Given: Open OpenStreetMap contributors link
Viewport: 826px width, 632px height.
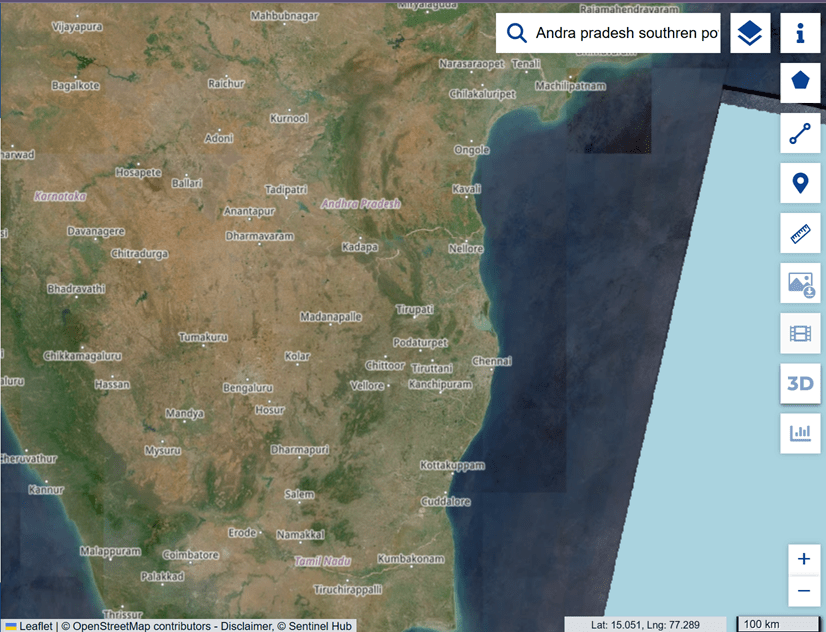Looking at the screenshot, I should [141, 626].
